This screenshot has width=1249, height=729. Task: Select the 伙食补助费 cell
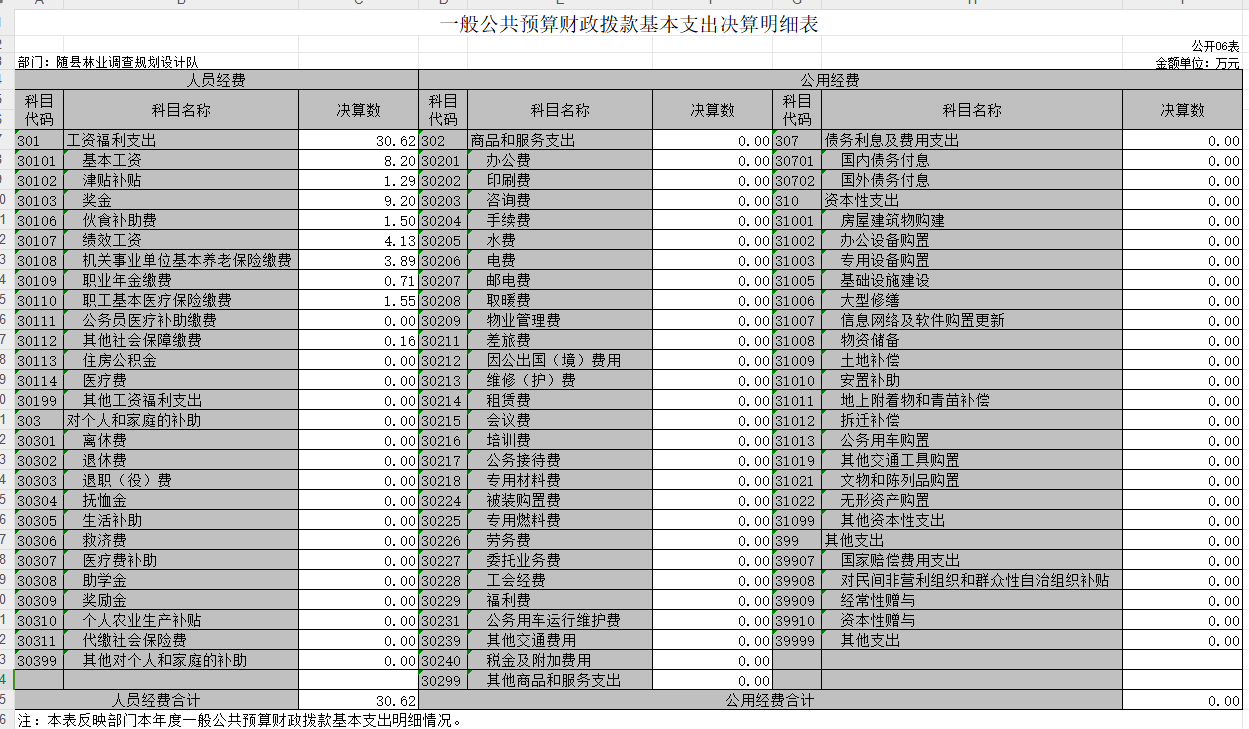pyautogui.click(x=181, y=220)
